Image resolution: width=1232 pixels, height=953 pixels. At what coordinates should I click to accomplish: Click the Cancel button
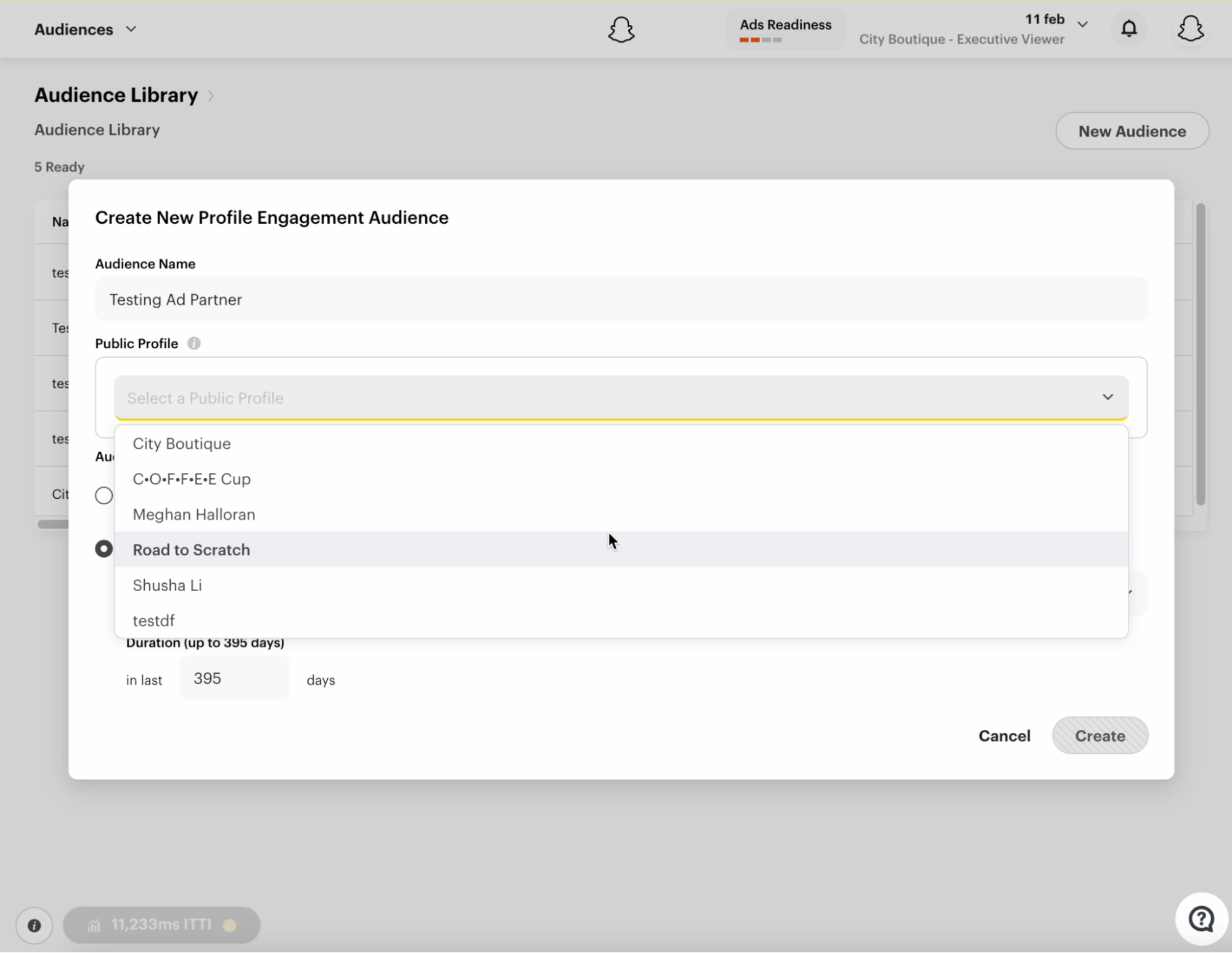click(x=1004, y=735)
